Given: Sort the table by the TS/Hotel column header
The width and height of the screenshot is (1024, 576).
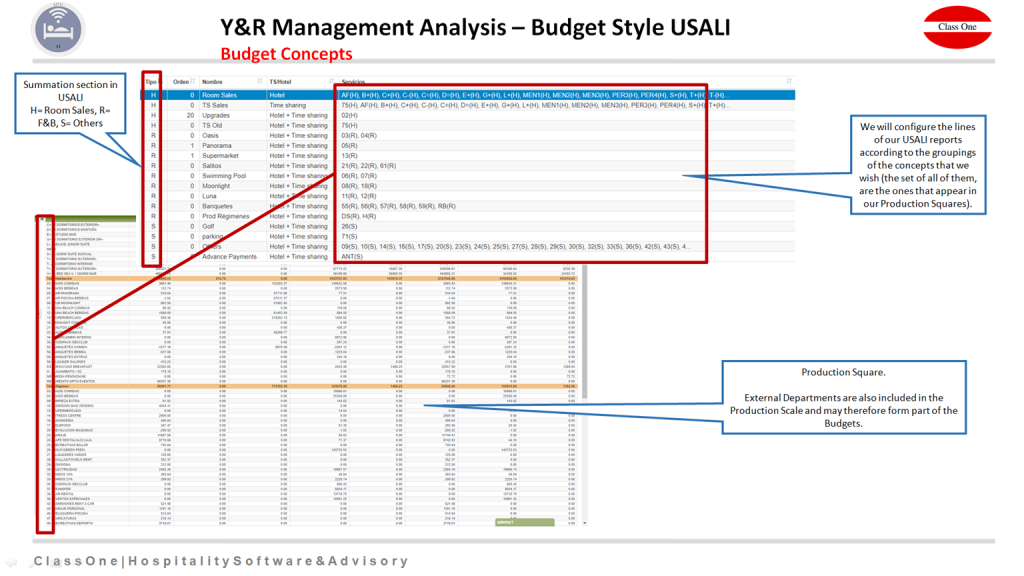Looking at the screenshot, I should (280, 82).
